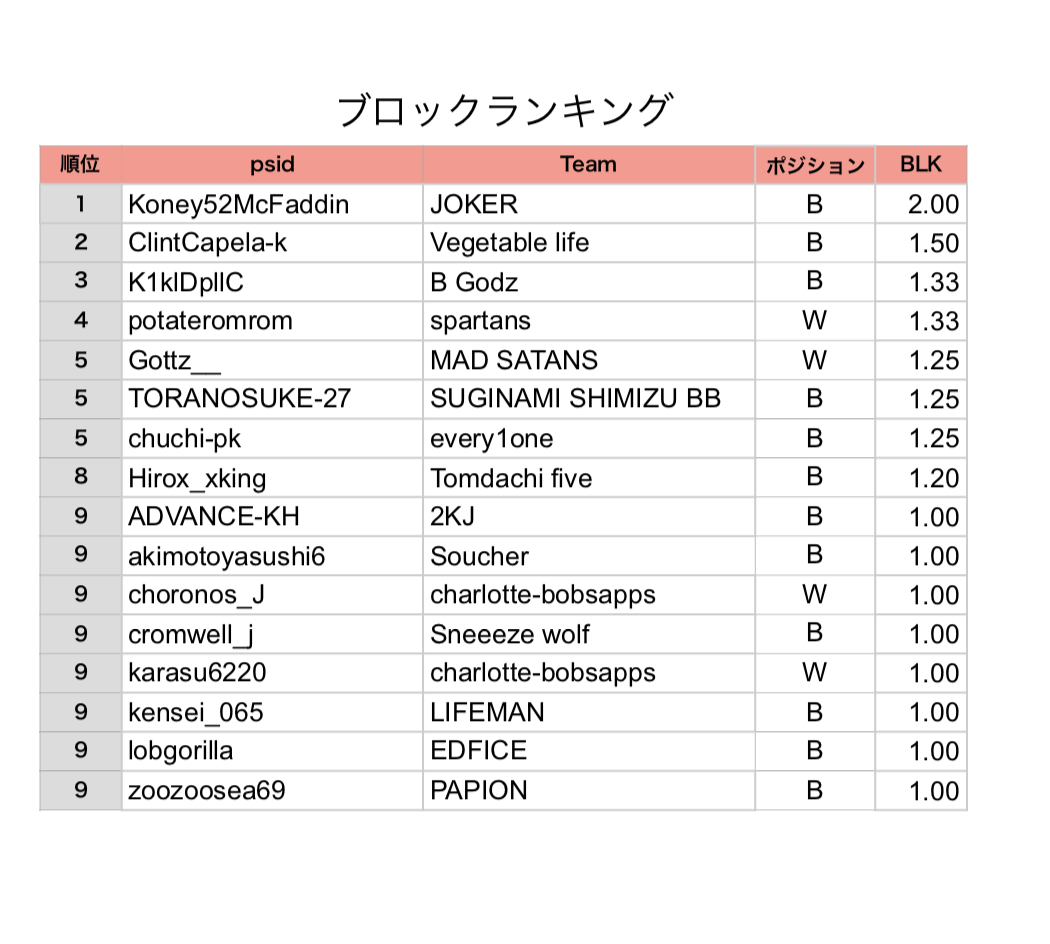Select the ポジション column header
1050x944 pixels.
[x=814, y=166]
